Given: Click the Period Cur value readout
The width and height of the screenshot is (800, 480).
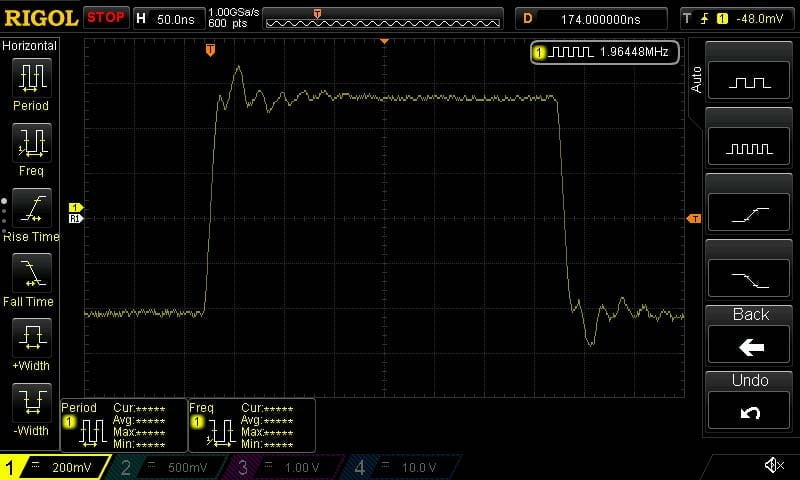Looking at the screenshot, I should (x=139, y=408).
